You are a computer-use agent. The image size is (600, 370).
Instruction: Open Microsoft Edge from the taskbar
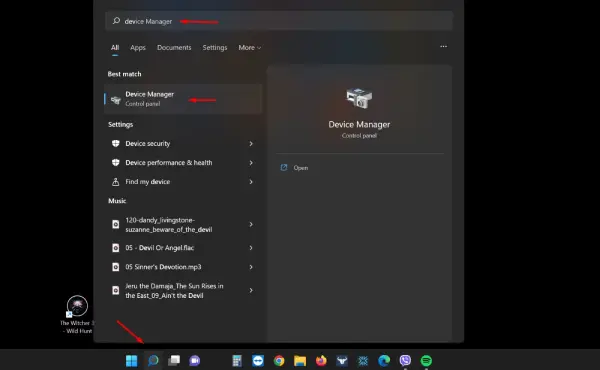pyautogui.click(x=384, y=360)
